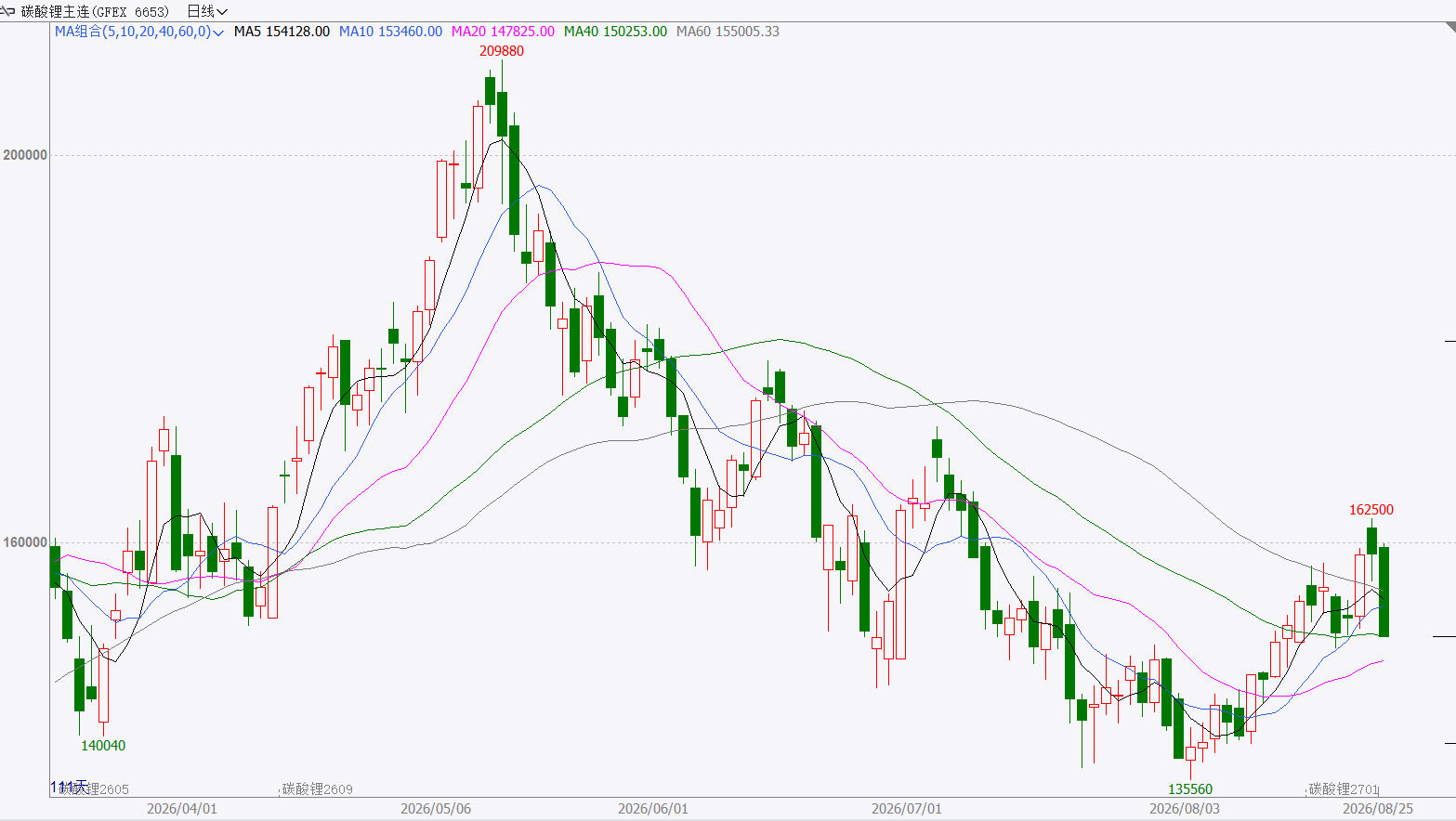
Task: Select the MA40 150253.00 readout
Action: pyautogui.click(x=615, y=32)
